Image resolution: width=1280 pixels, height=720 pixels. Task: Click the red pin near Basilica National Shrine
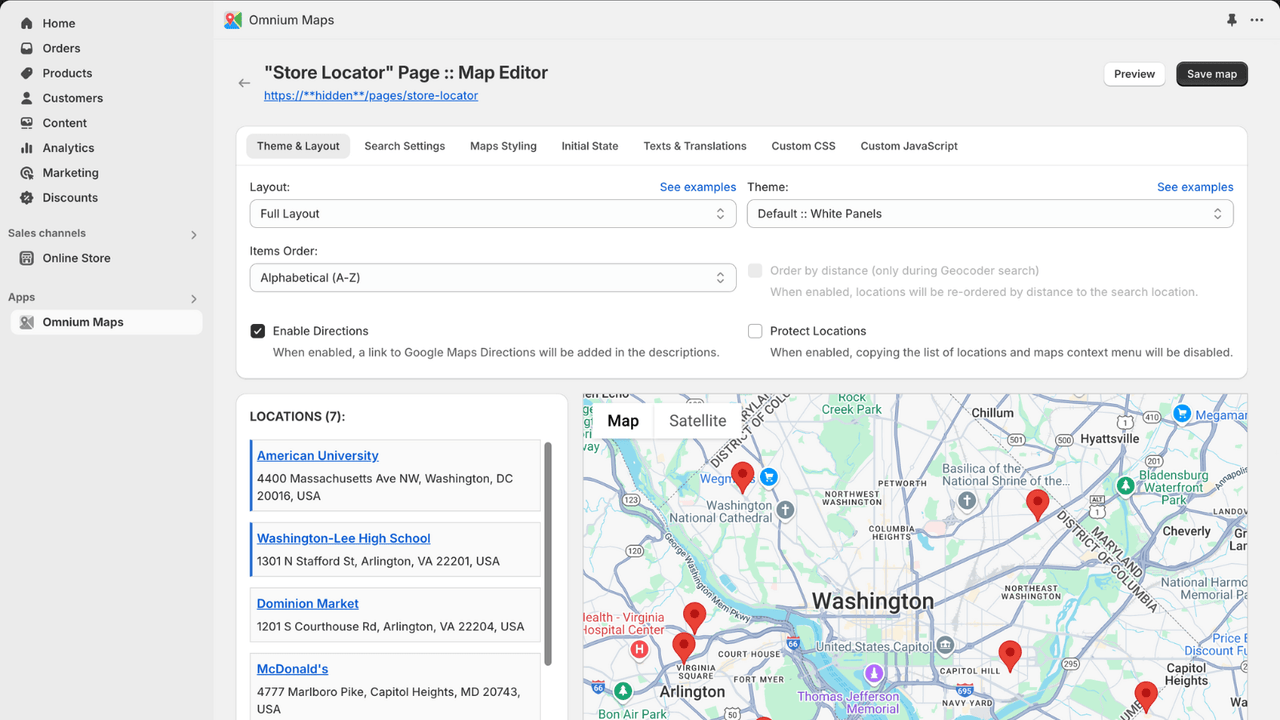point(1038,505)
